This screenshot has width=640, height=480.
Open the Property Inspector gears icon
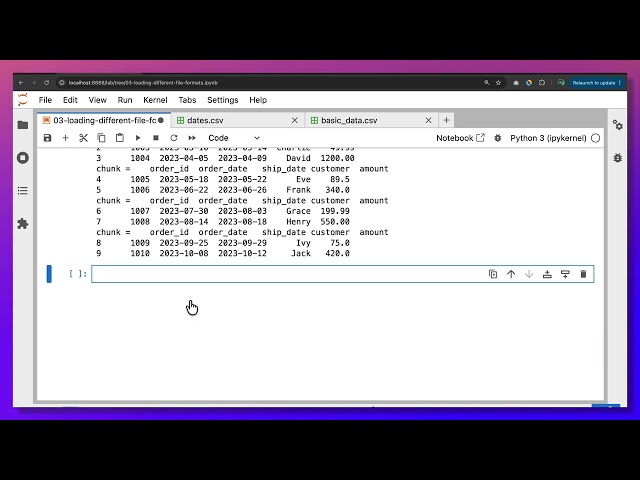618,125
